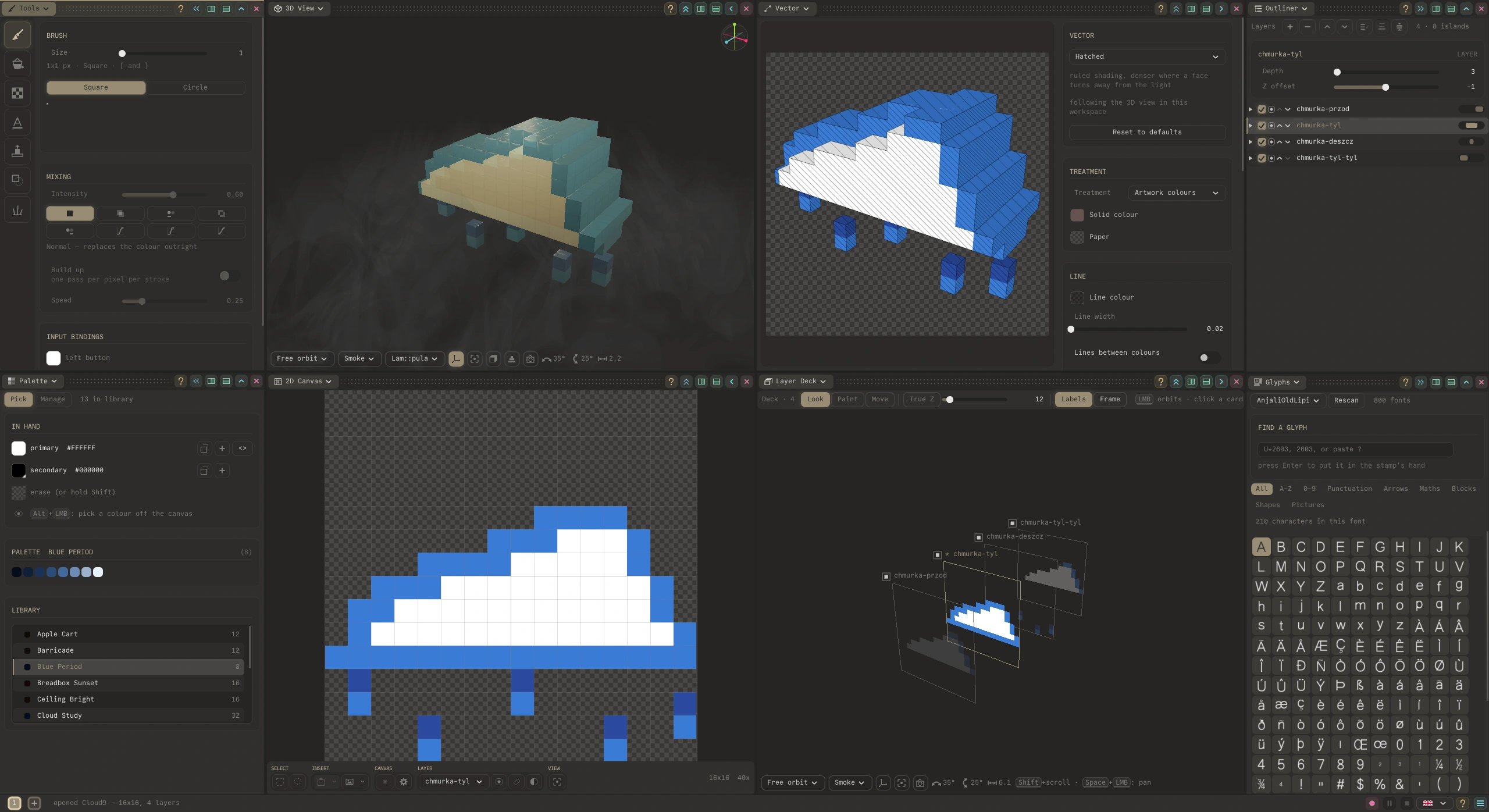Screen dimensions: 1489x812
Task: Expand the chmurka-przod layer tree row
Action: click(1251, 109)
